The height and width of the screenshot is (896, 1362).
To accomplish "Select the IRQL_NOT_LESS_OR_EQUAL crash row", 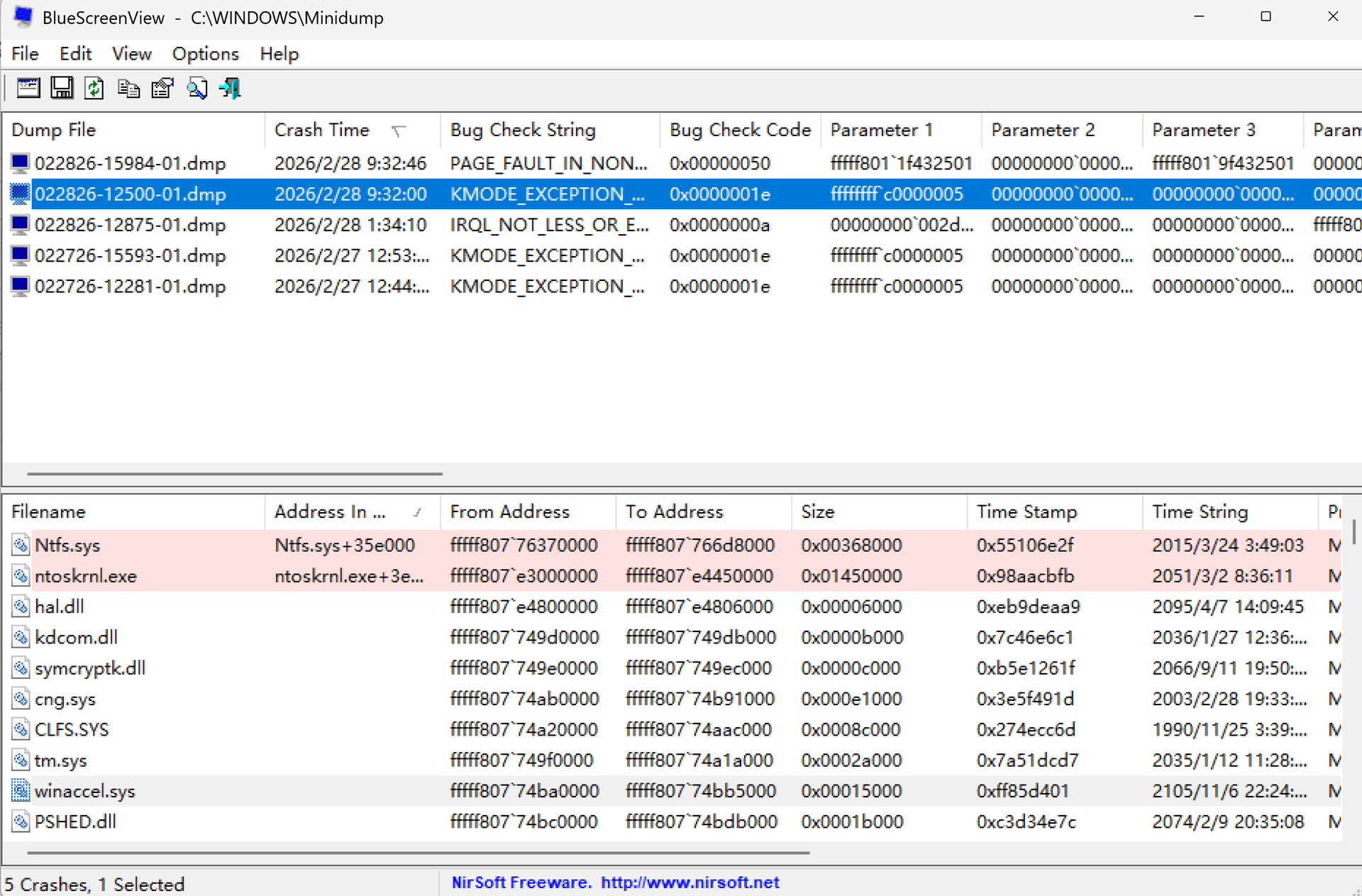I will click(549, 226).
